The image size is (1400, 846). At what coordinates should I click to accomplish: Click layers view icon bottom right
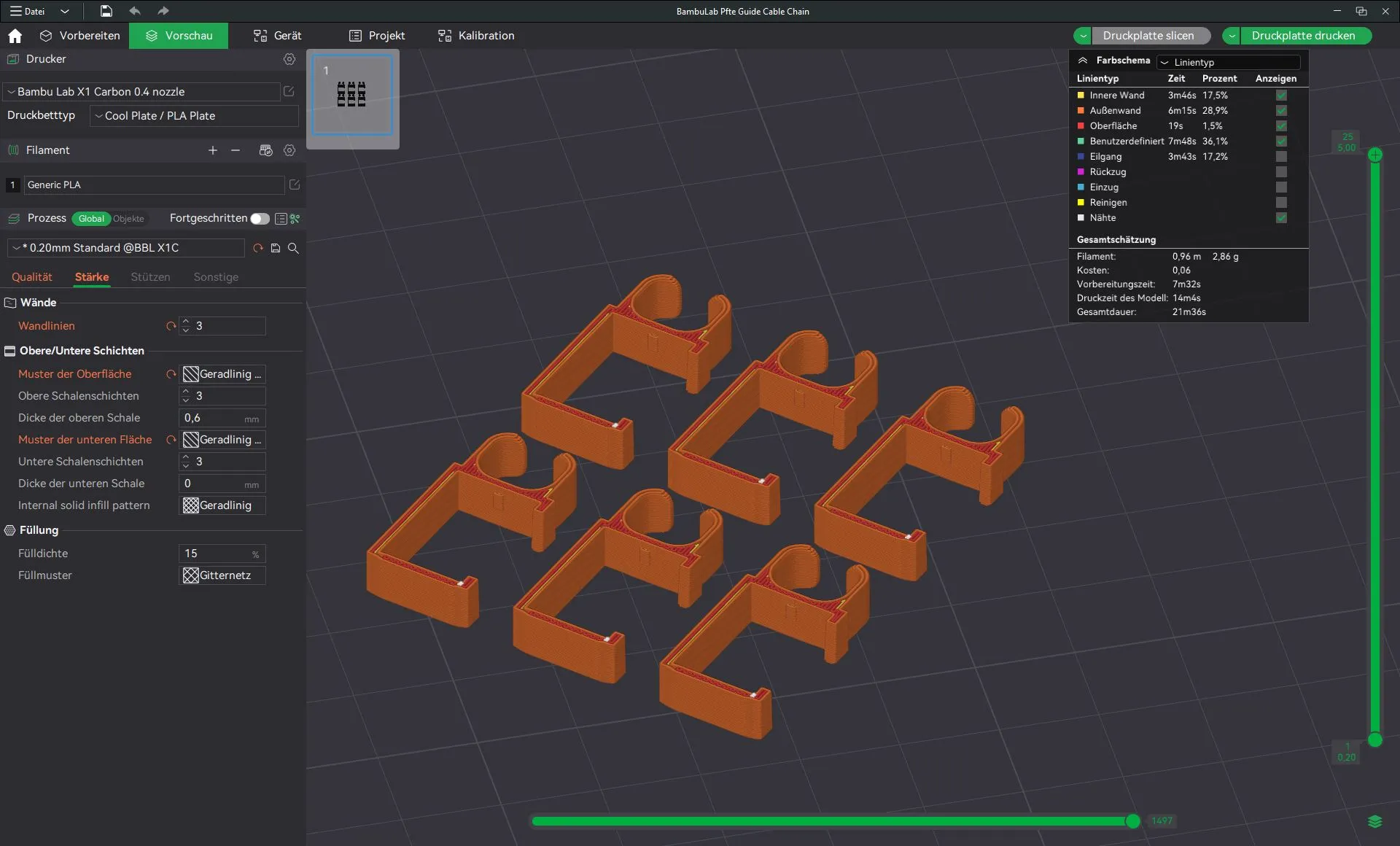pyautogui.click(x=1374, y=821)
